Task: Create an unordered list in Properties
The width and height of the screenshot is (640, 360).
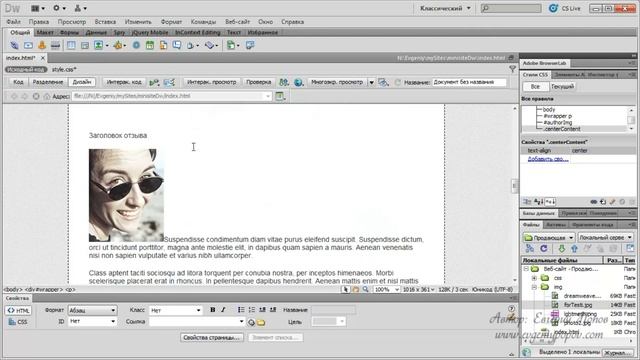Action: tap(241, 310)
